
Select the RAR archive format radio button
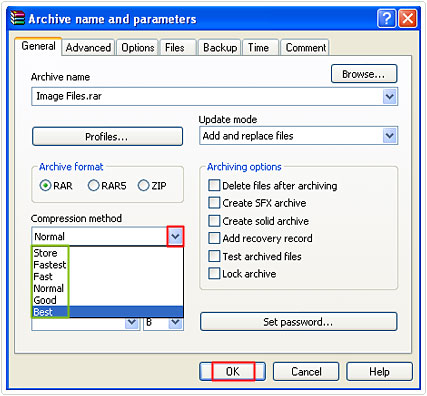[x=45, y=185]
